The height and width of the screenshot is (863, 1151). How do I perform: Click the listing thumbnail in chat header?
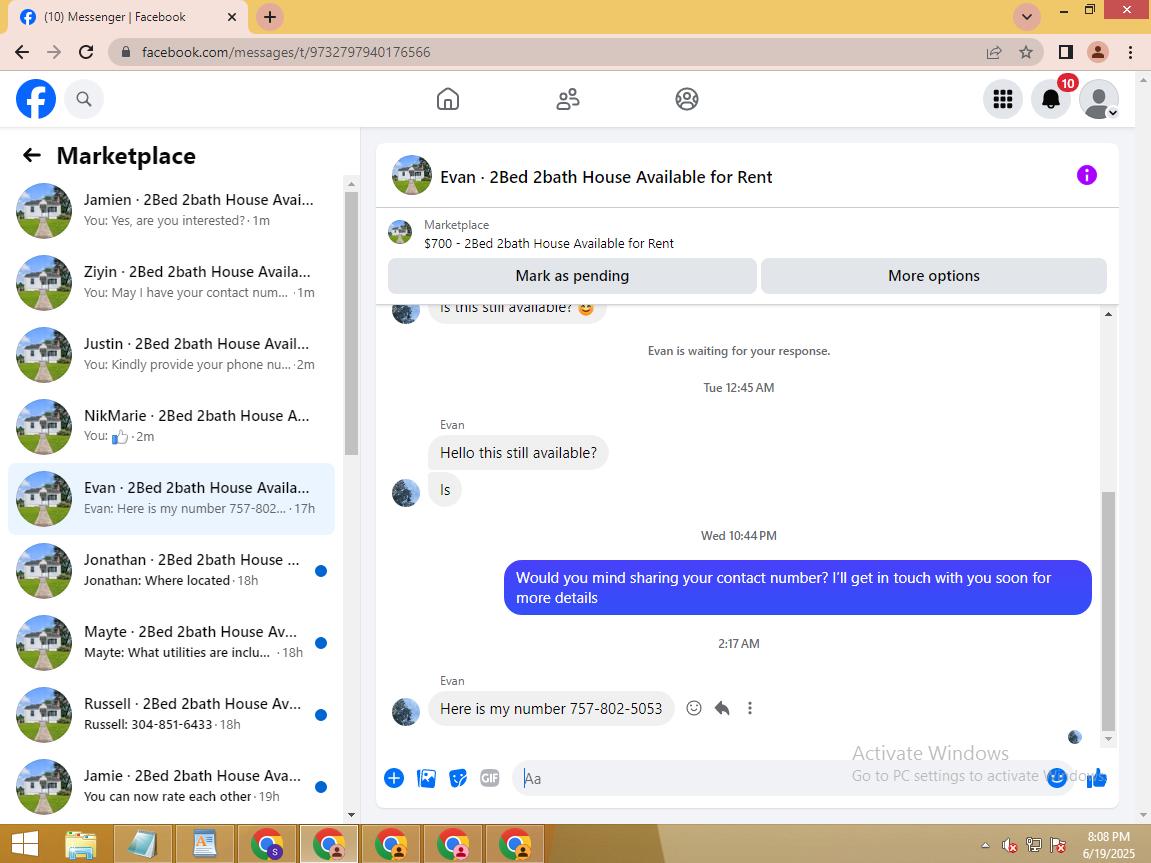tap(412, 175)
